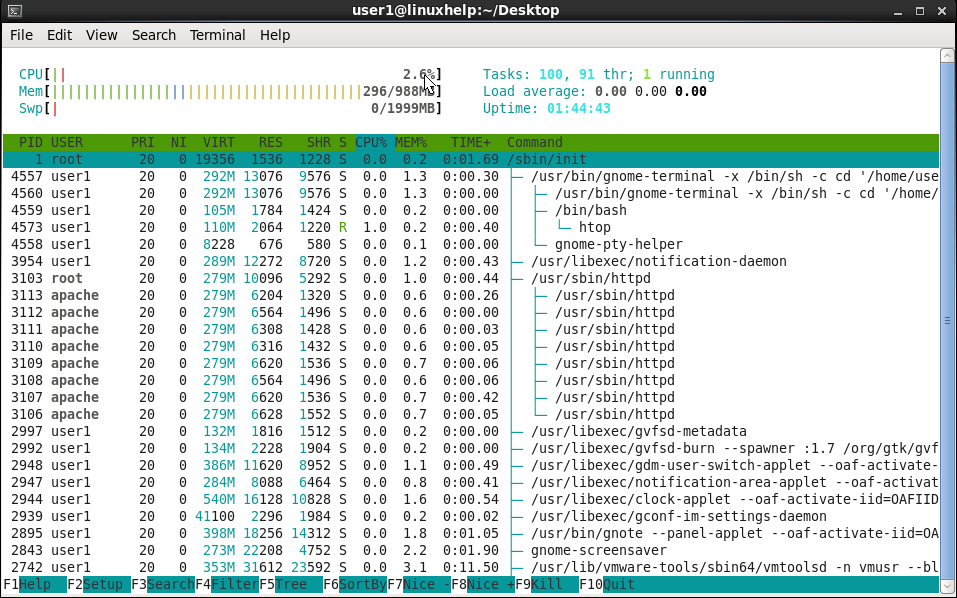Select the /sbin/init process row
This screenshot has width=957, height=598.
(471, 159)
